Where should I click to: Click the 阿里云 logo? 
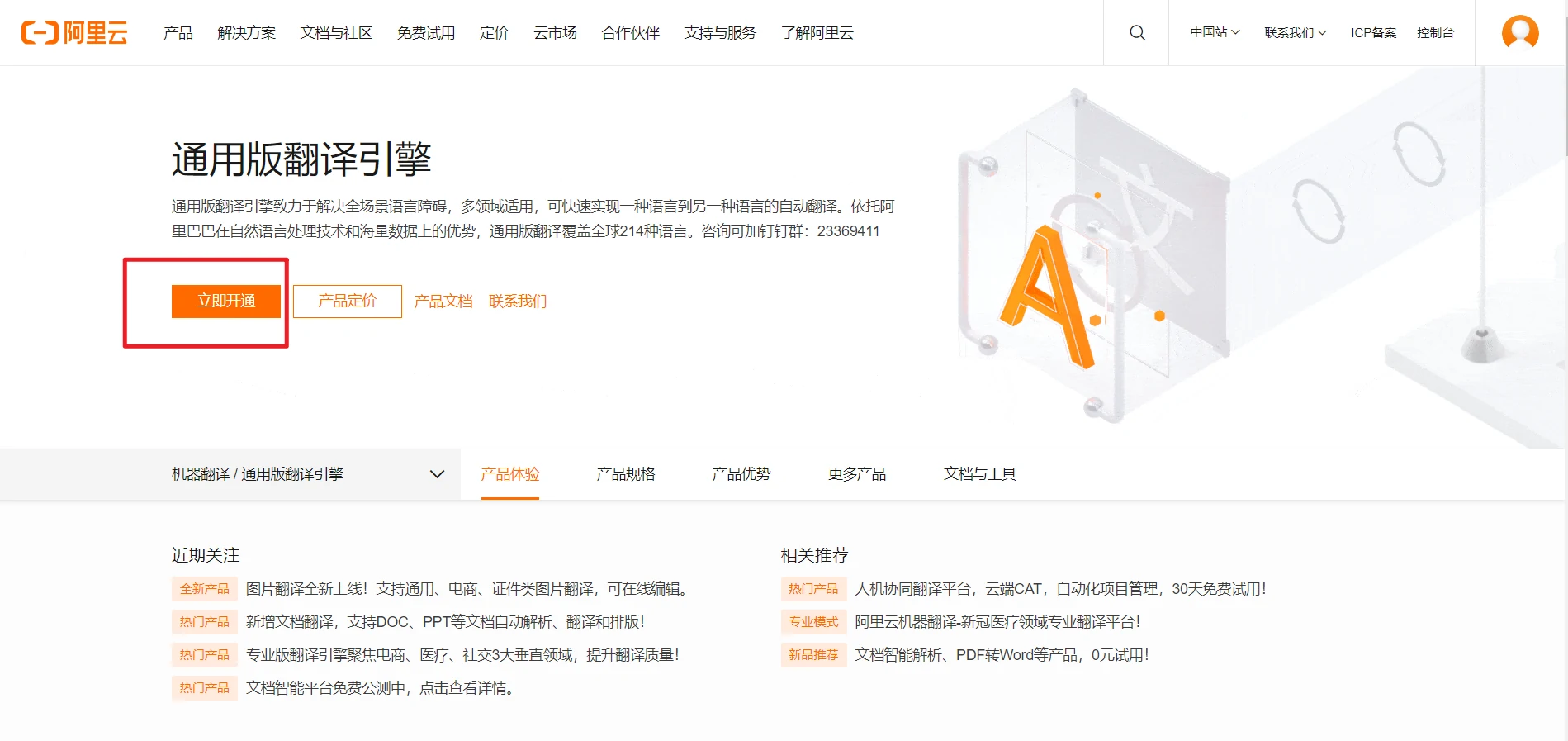click(74, 33)
